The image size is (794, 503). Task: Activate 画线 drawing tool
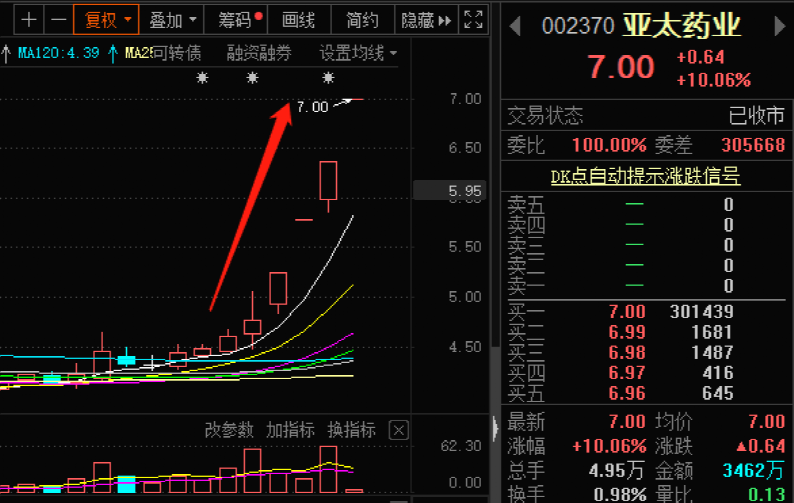(x=299, y=20)
